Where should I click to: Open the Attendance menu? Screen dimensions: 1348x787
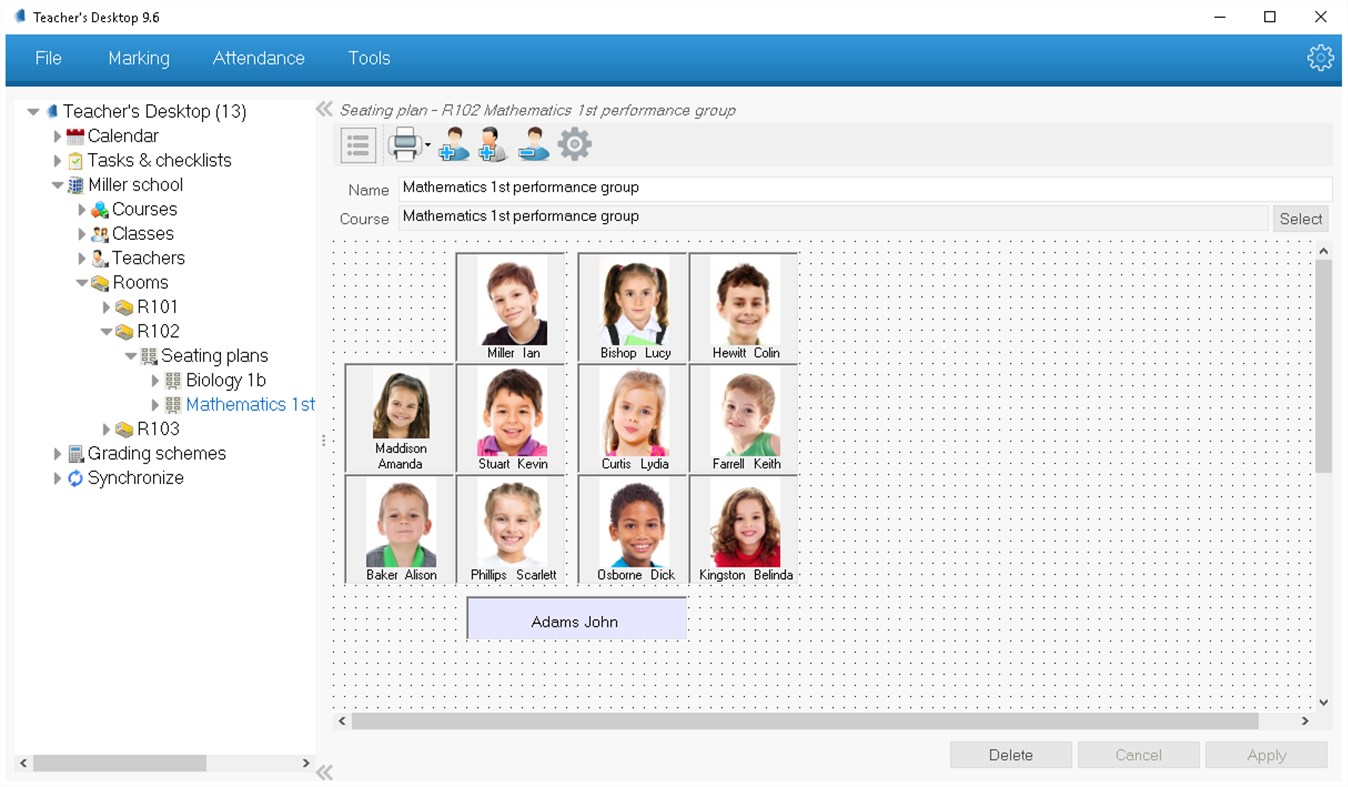point(258,59)
